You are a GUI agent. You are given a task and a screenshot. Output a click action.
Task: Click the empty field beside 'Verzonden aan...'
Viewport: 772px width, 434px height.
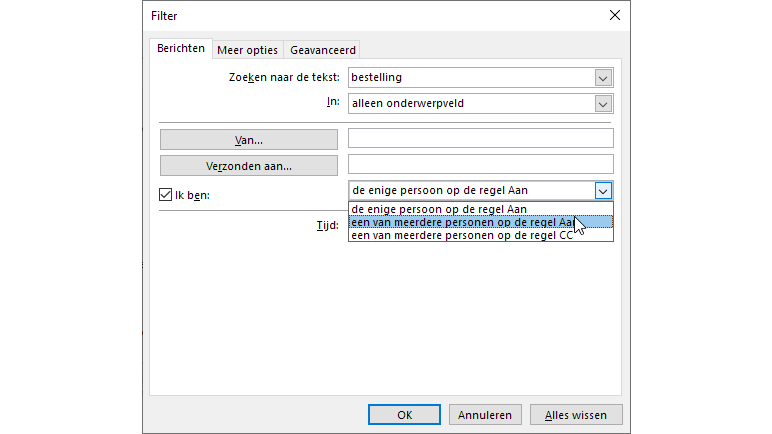[480, 164]
